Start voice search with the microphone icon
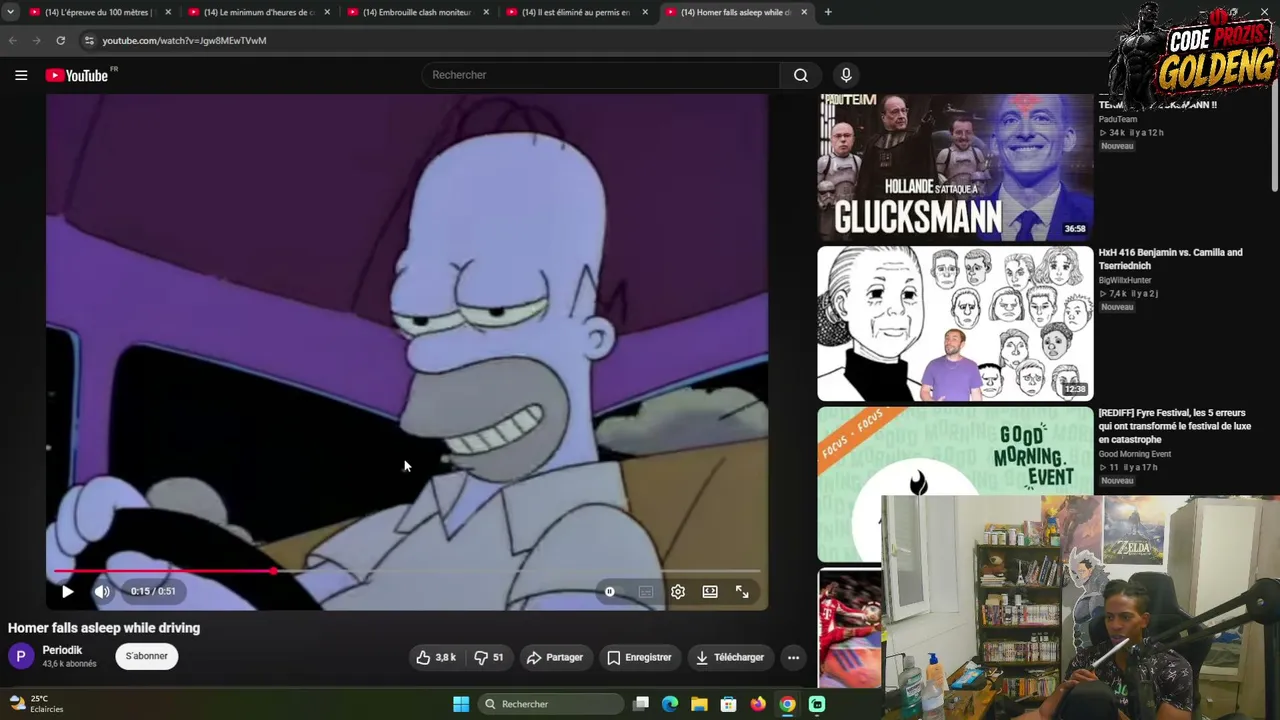 (846, 75)
